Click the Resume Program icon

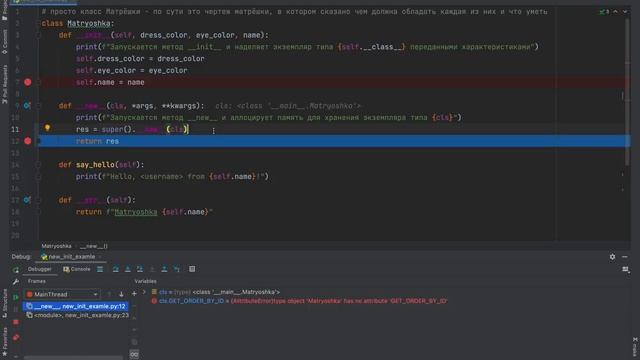click(x=16, y=297)
